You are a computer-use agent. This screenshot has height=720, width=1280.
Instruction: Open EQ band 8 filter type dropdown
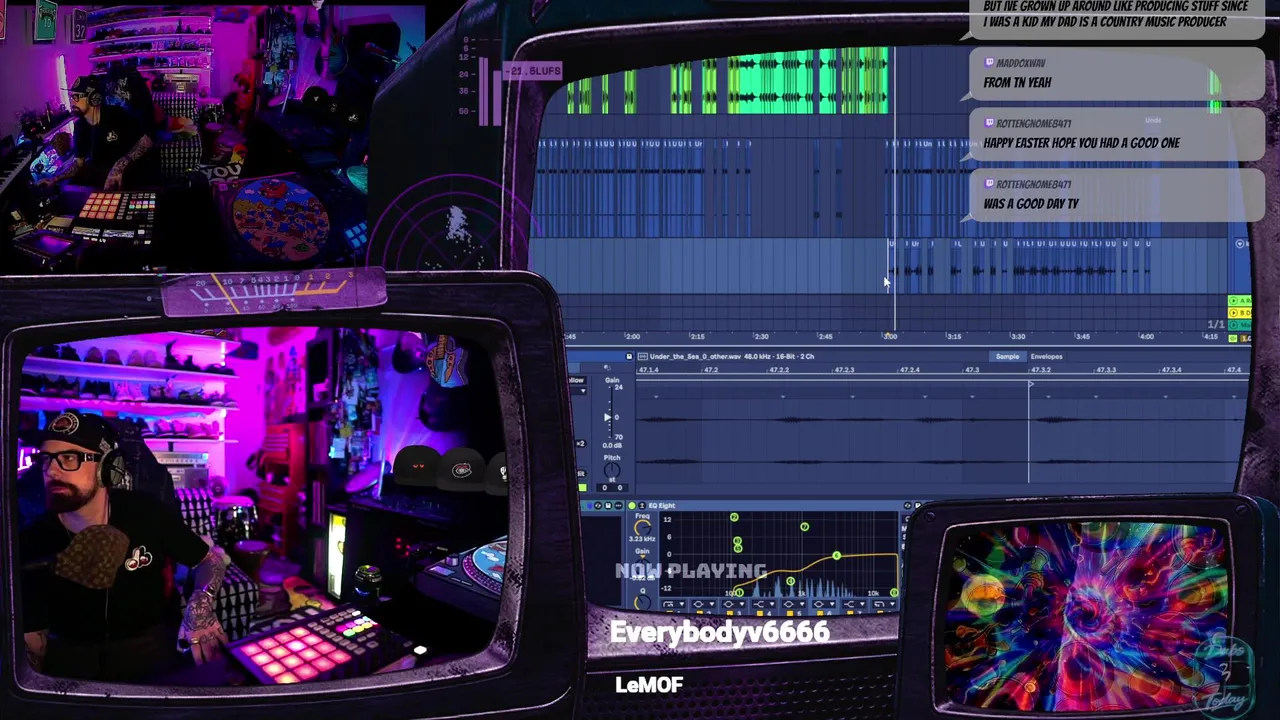point(885,604)
